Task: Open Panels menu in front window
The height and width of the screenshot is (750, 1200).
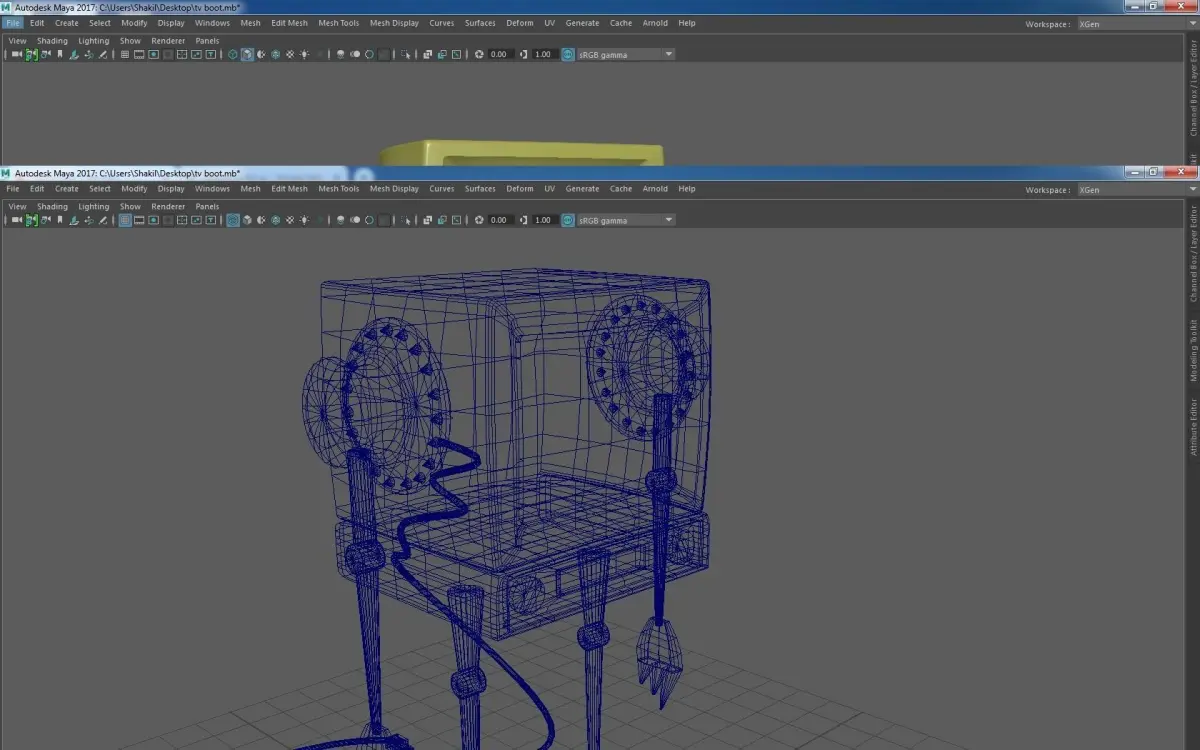Action: click(207, 207)
